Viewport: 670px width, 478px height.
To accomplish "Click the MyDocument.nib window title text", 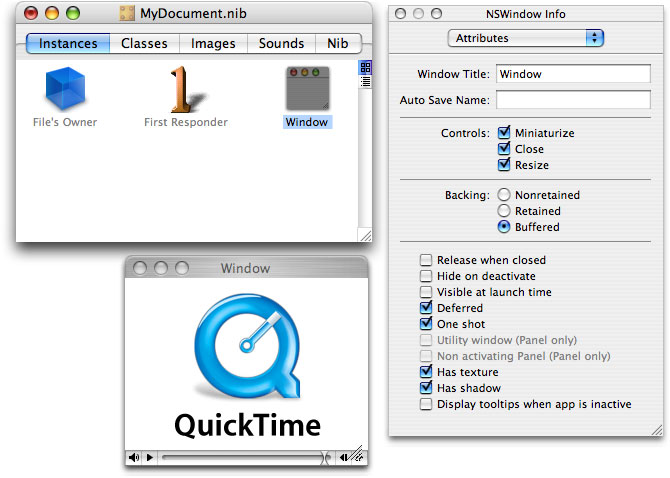I will point(193,13).
